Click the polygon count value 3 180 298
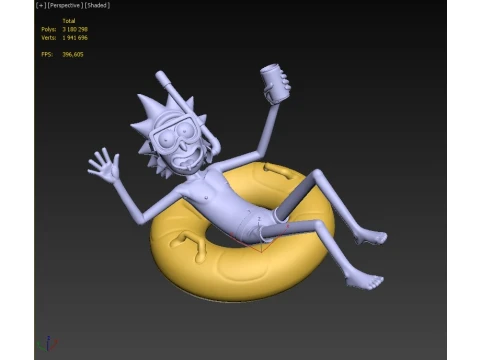The height and width of the screenshot is (360, 480). 75,29
